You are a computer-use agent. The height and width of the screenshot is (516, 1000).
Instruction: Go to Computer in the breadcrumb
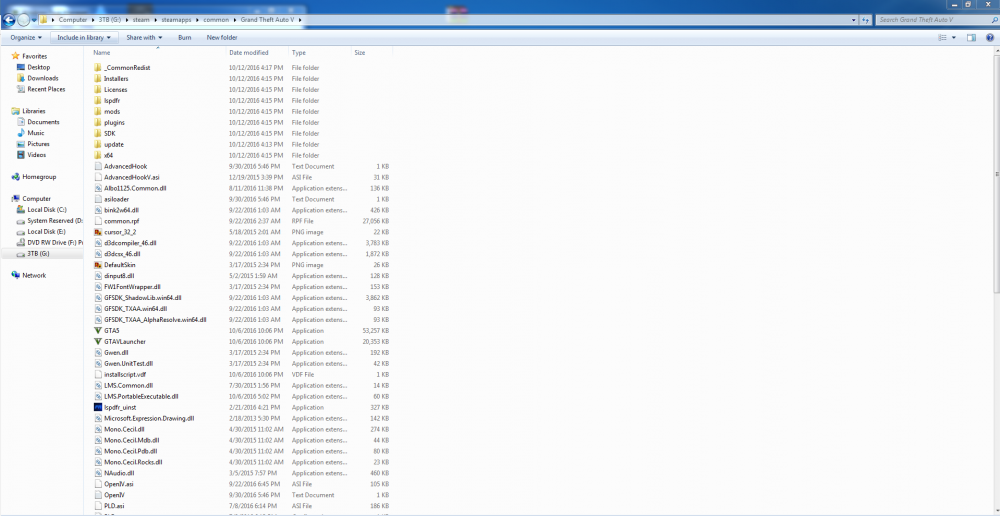[73, 20]
